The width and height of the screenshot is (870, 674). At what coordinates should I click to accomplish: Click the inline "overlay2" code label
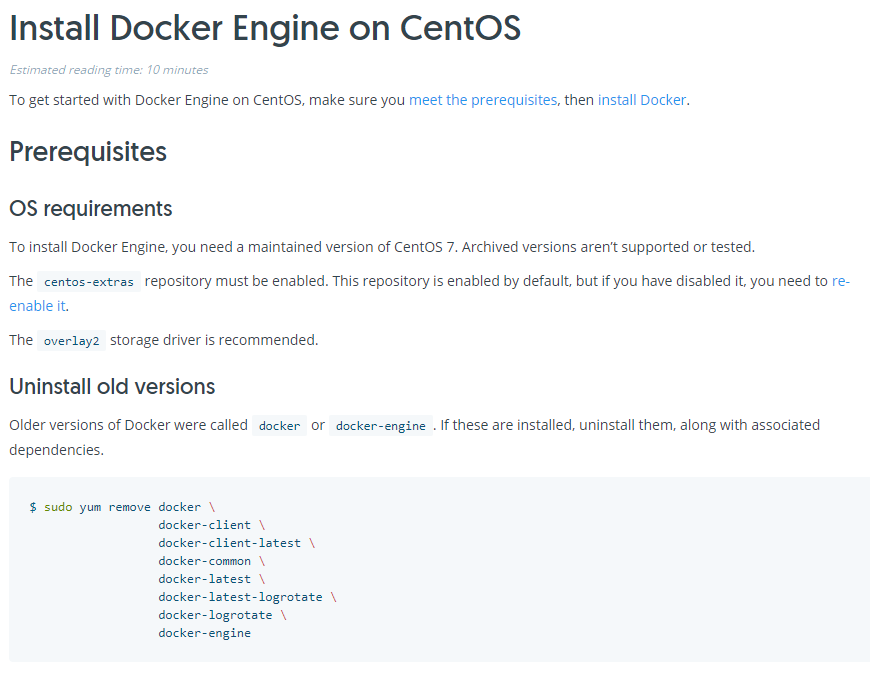71,340
